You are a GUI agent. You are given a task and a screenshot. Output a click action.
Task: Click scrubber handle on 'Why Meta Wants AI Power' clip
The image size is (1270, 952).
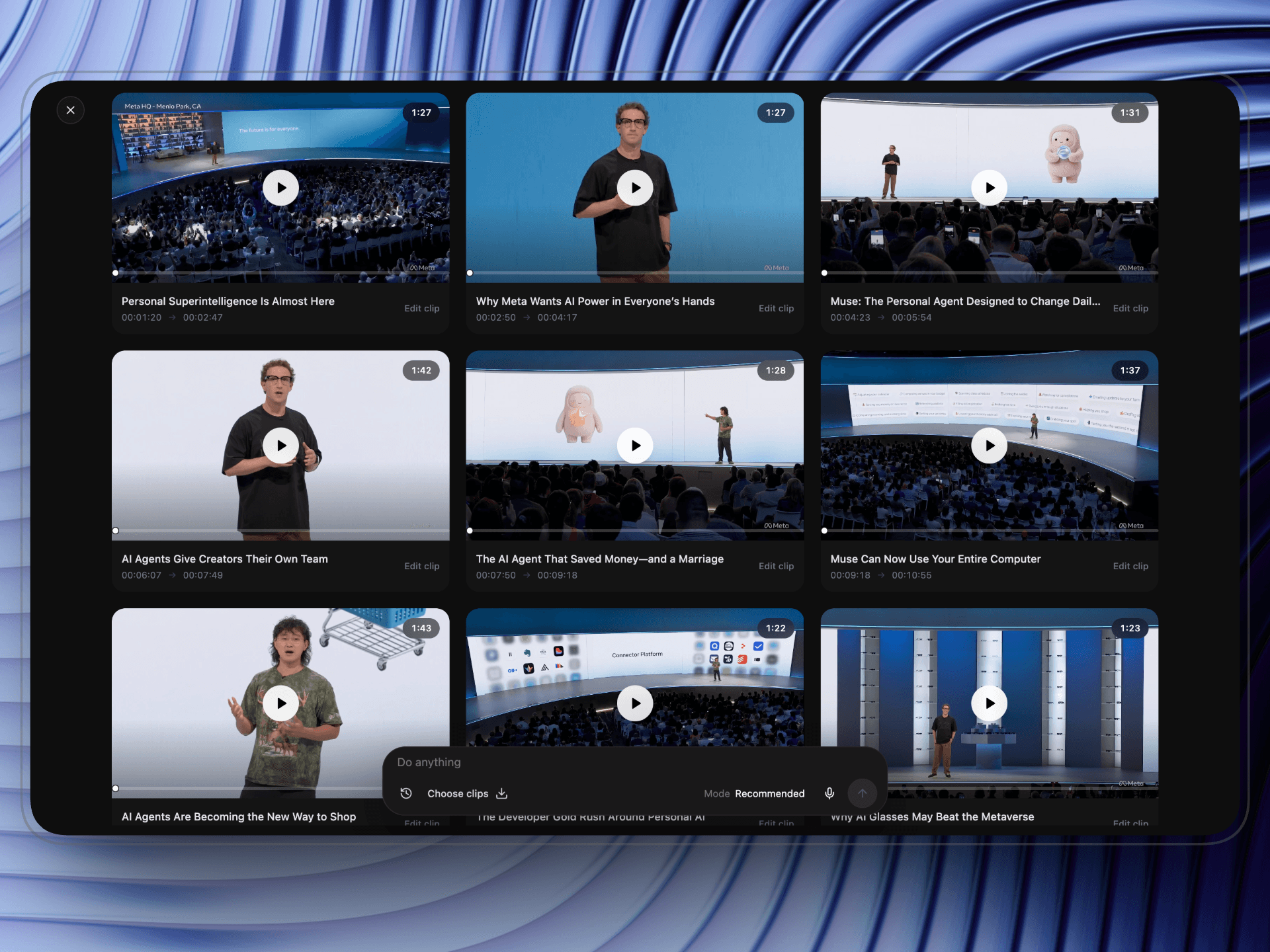(470, 272)
